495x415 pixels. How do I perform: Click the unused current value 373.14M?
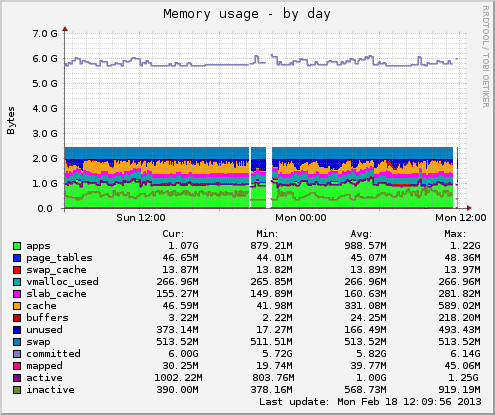[177, 330]
